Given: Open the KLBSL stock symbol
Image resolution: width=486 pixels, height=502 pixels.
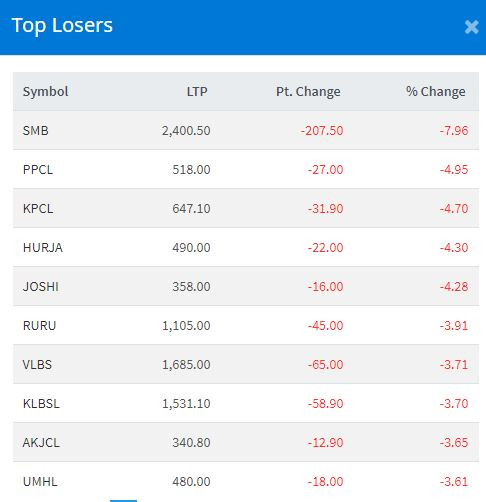Looking at the screenshot, I should 41,403.
